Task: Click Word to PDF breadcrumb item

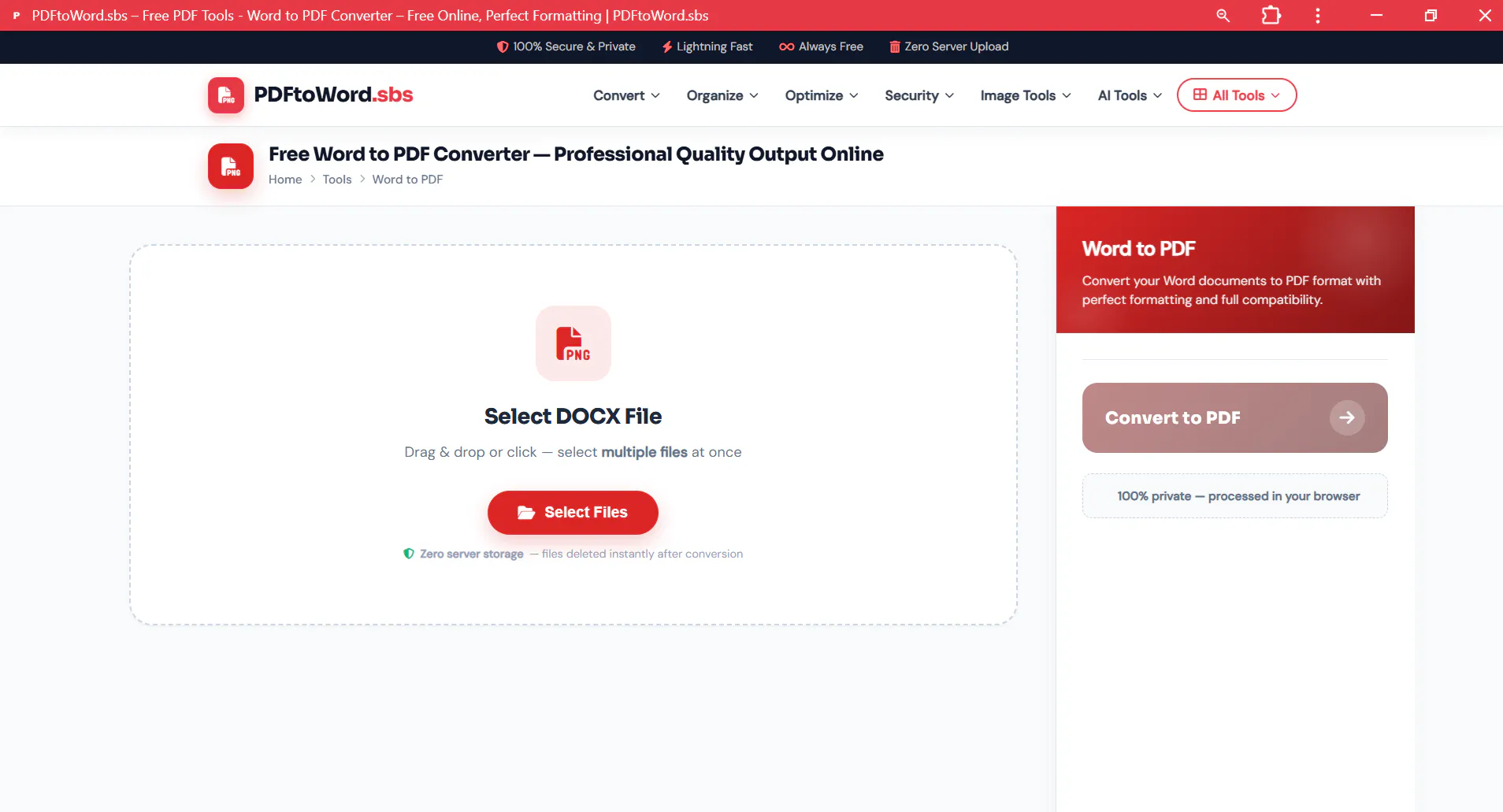Action: point(407,180)
